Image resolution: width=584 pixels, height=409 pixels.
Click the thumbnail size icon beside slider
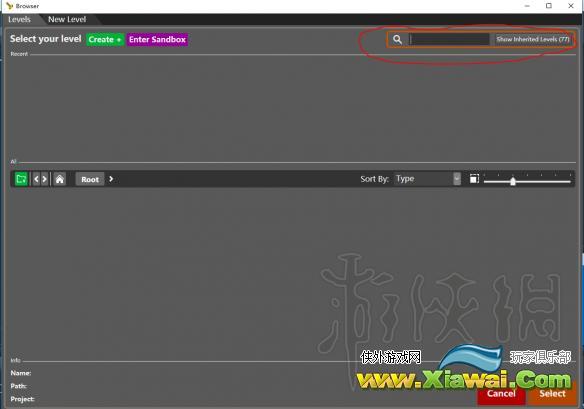click(x=474, y=179)
